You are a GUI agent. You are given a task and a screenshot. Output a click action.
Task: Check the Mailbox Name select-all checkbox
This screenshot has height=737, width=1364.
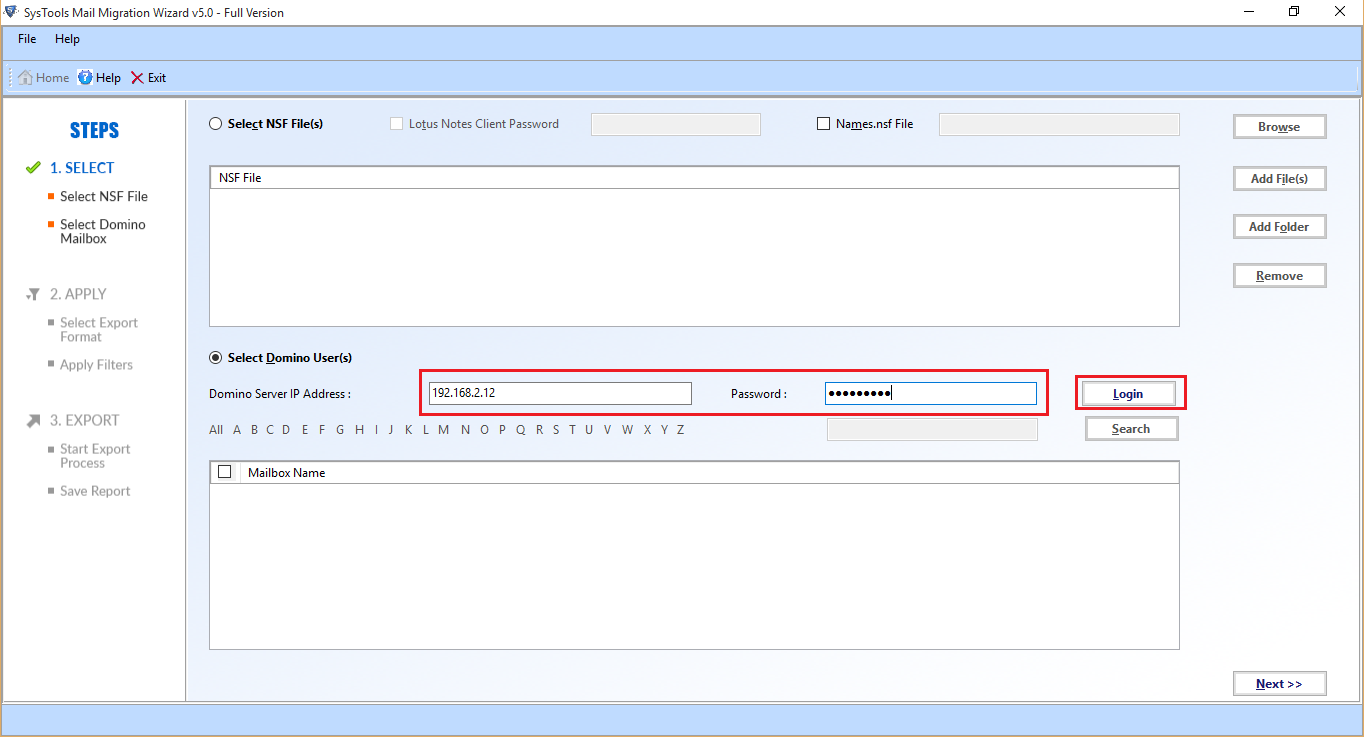point(224,472)
